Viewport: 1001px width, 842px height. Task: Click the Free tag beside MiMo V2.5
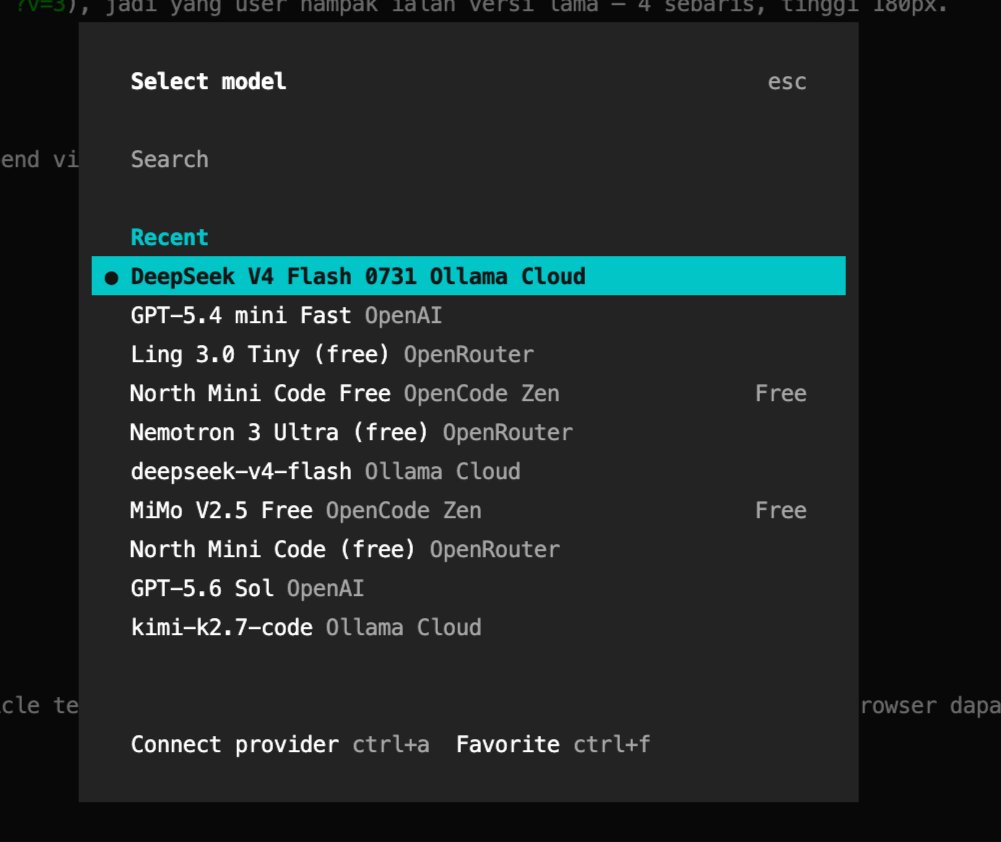coord(781,510)
